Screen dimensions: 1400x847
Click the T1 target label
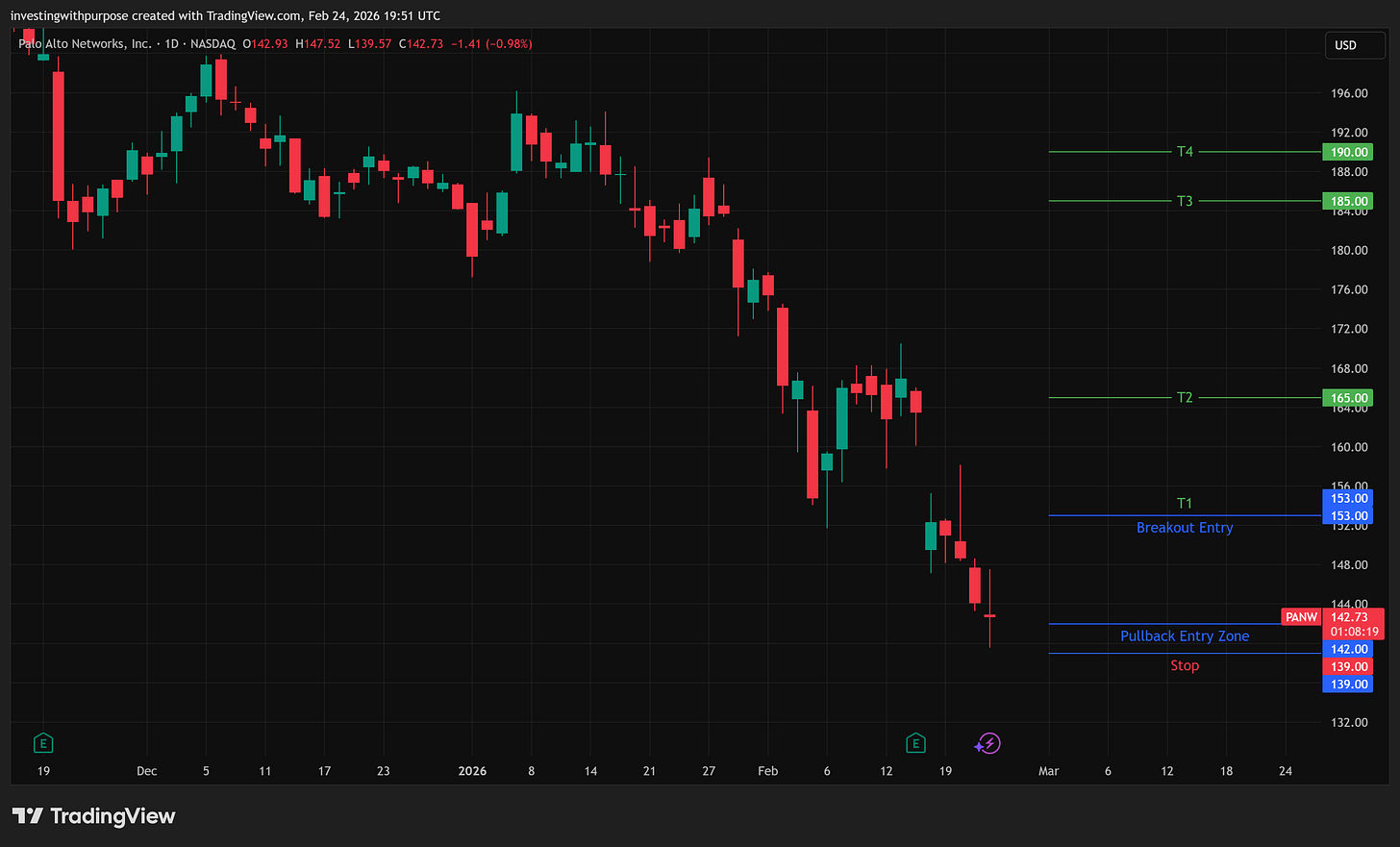tap(1185, 503)
